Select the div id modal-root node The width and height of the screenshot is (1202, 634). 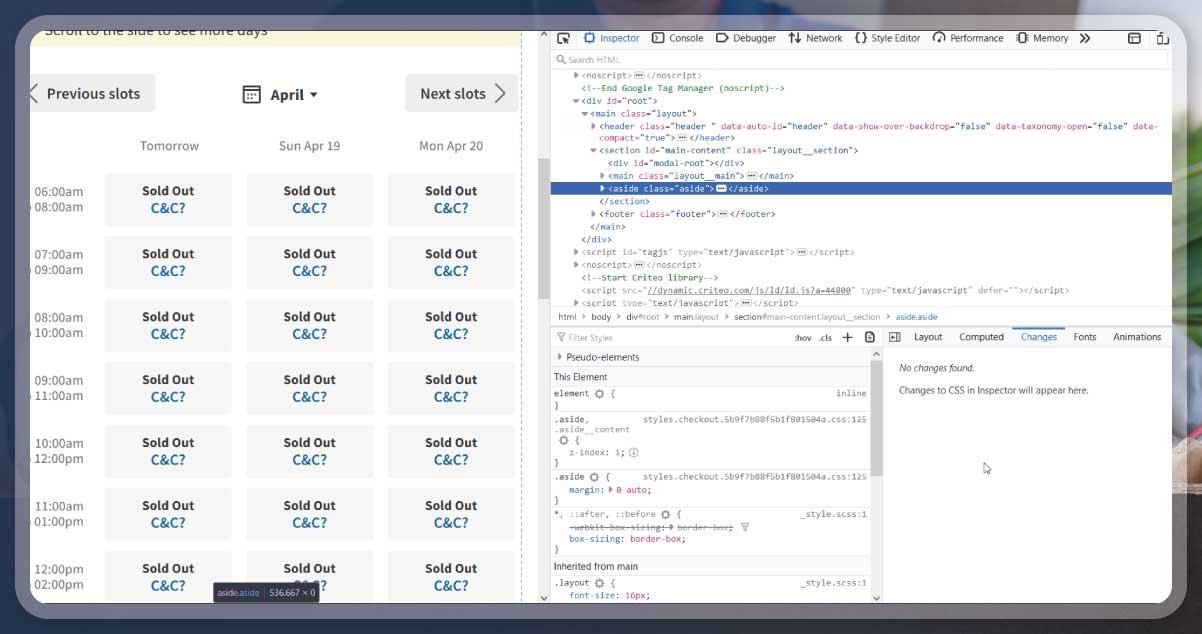pyautogui.click(x=676, y=163)
